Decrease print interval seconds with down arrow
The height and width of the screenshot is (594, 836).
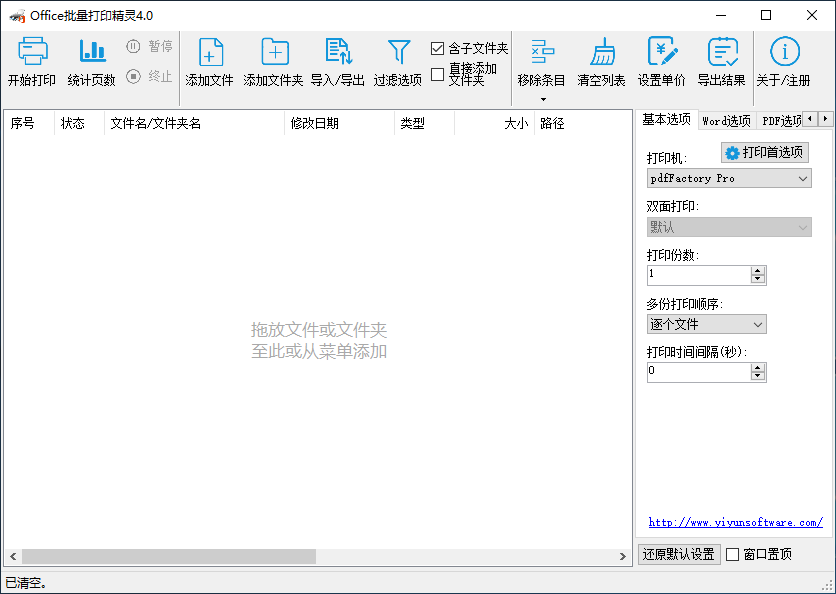point(758,376)
